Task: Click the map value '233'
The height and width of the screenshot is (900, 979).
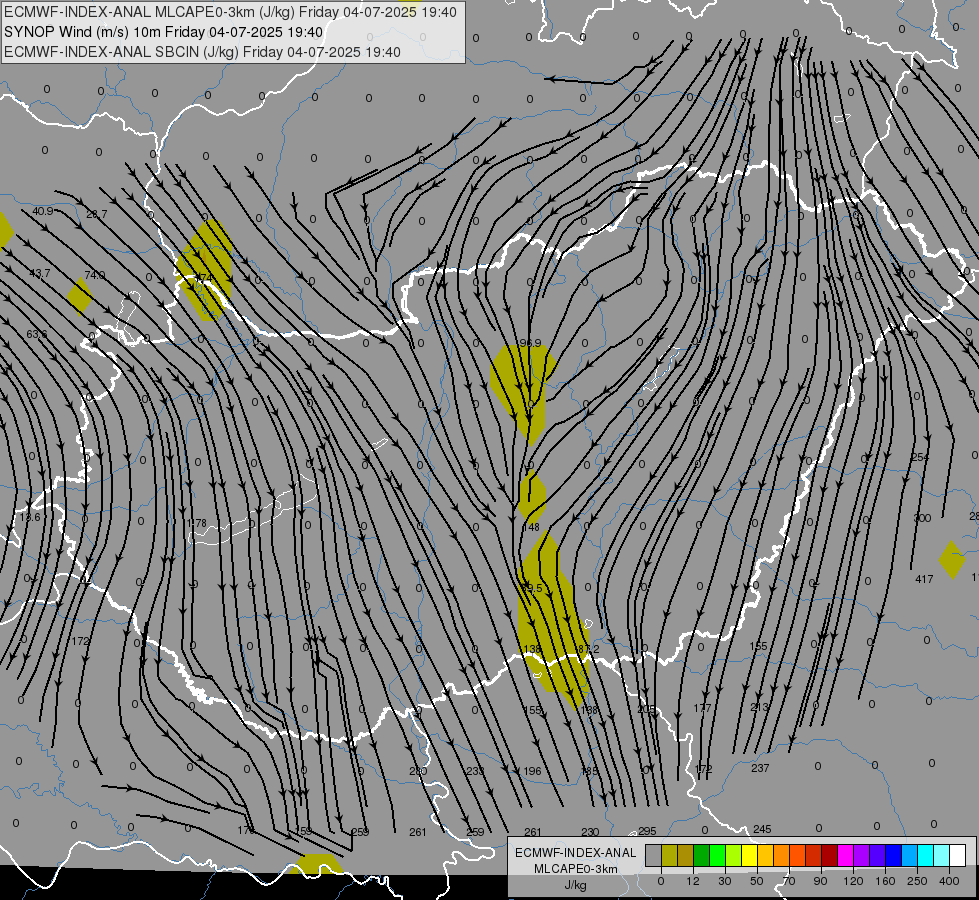Action: [x=475, y=771]
